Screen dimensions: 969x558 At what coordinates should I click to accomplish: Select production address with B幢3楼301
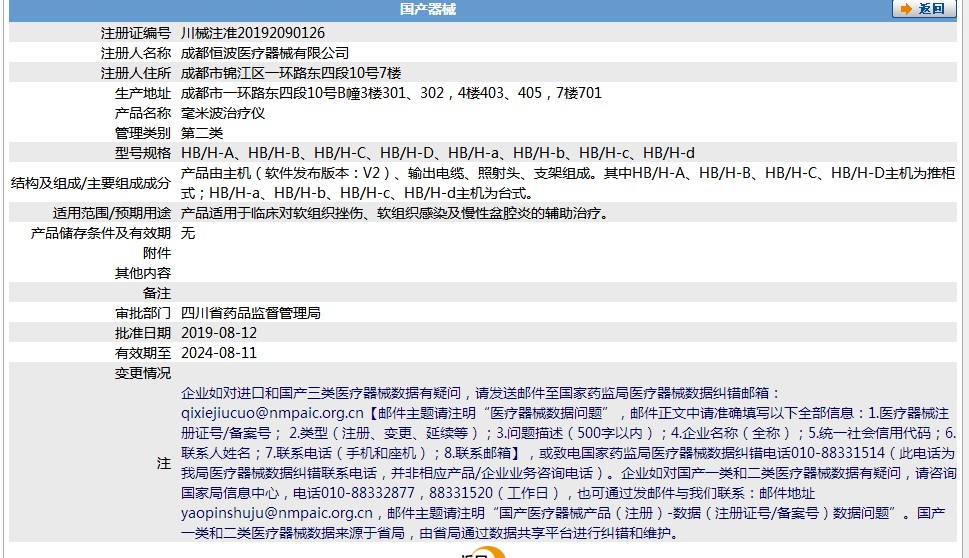click(x=391, y=93)
